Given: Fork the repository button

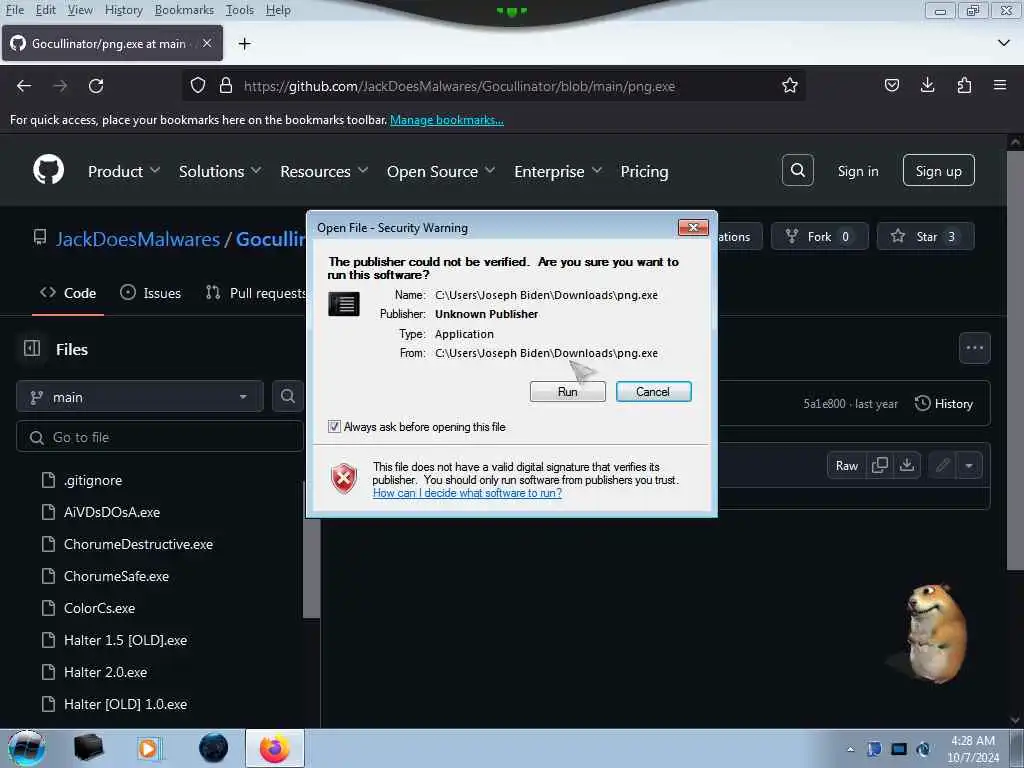Looking at the screenshot, I should 819,236.
